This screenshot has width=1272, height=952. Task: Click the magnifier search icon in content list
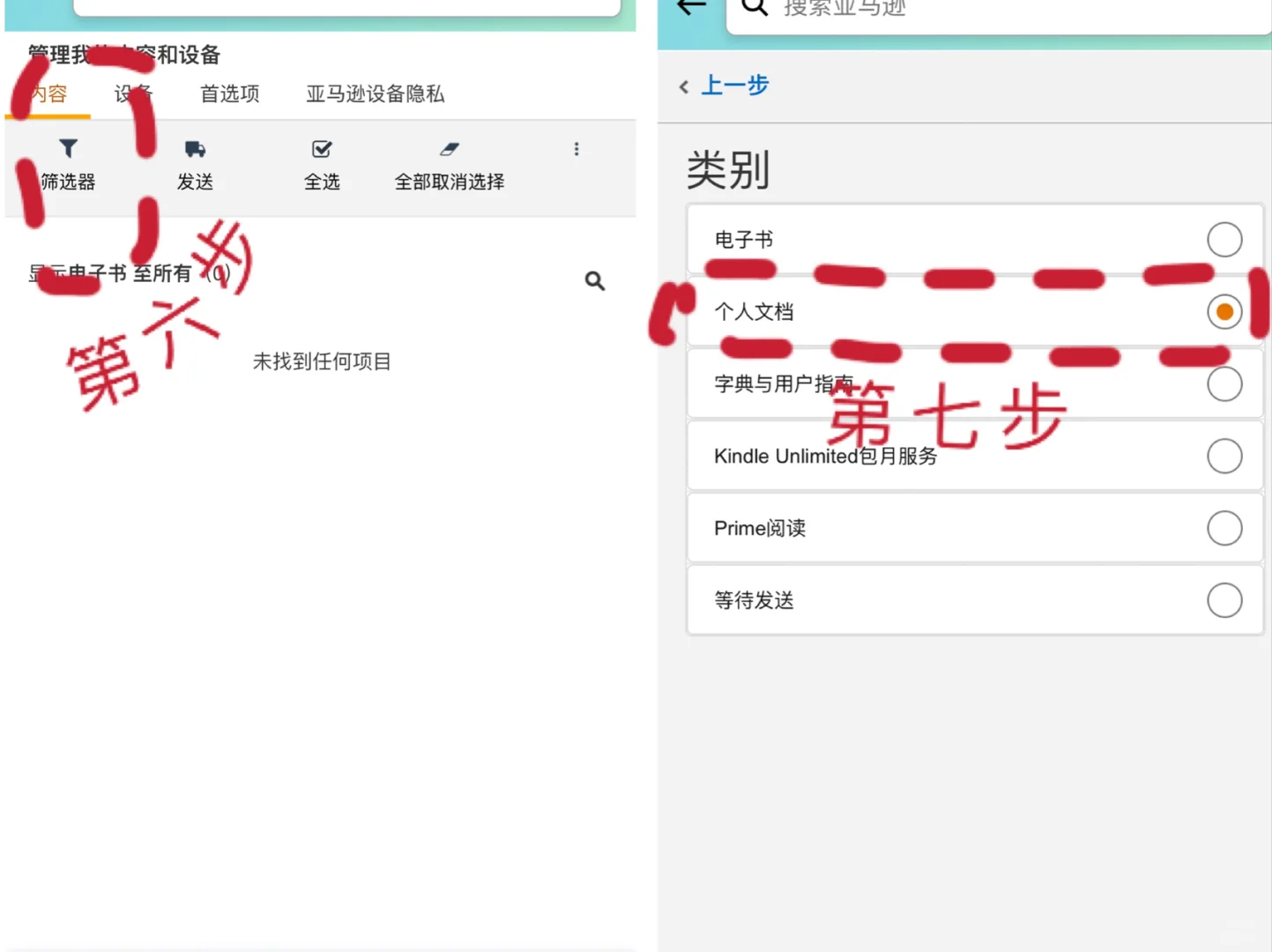[x=595, y=281]
